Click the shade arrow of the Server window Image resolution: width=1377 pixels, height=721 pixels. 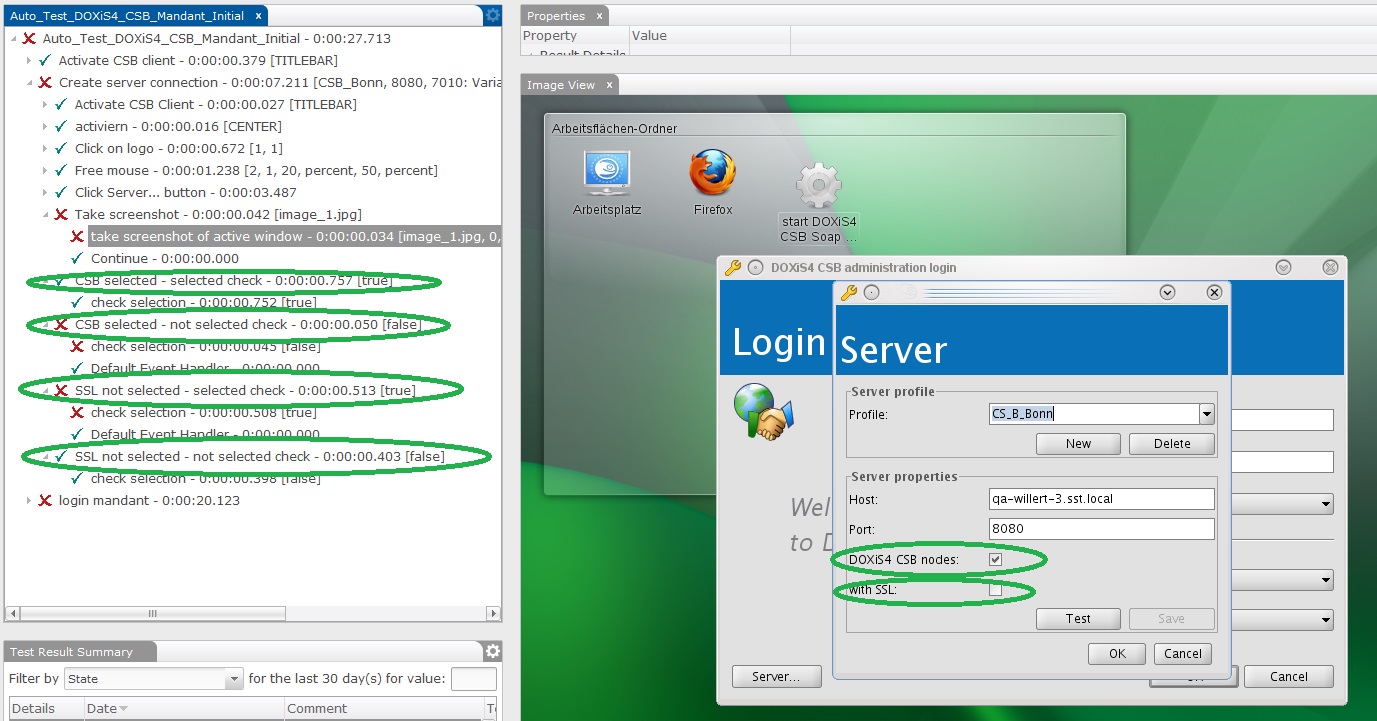[x=1166, y=292]
